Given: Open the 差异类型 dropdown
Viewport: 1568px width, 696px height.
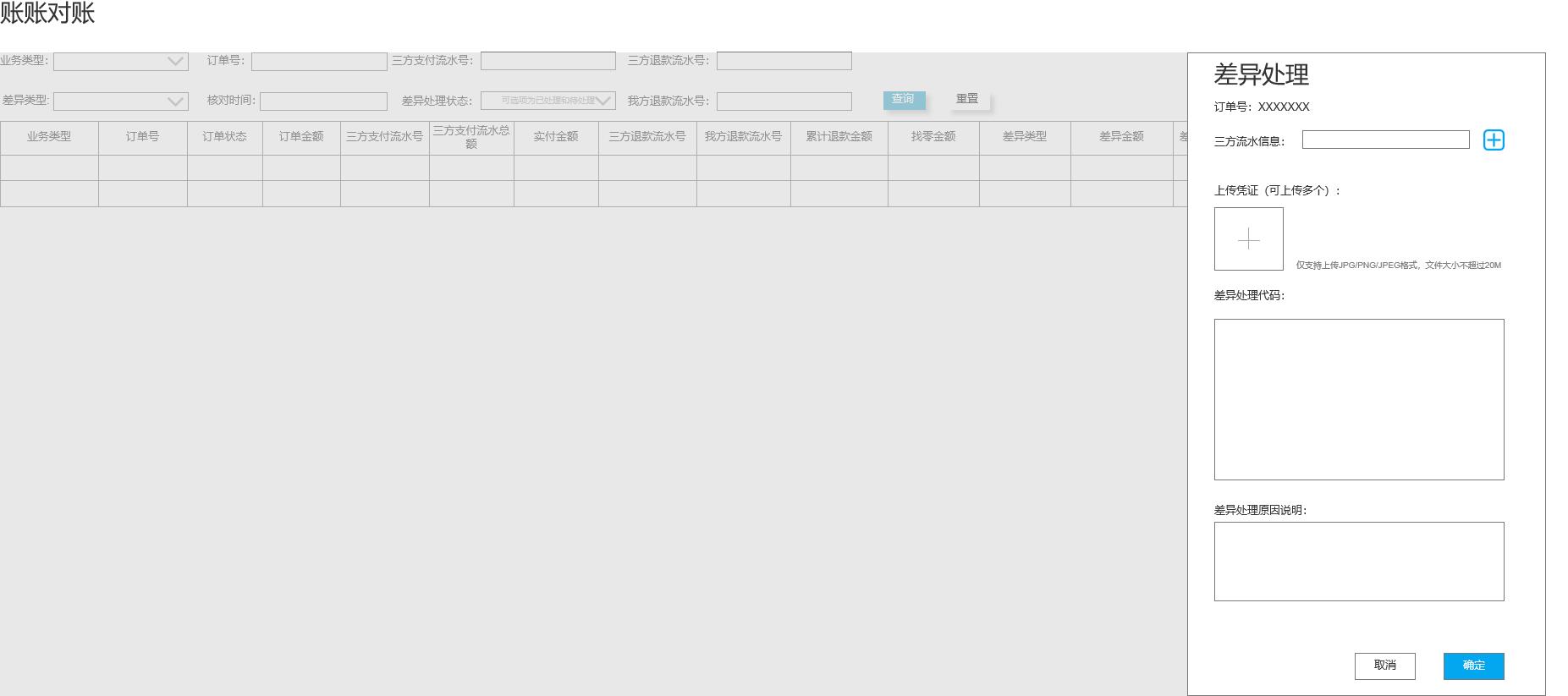Looking at the screenshot, I should [121, 101].
